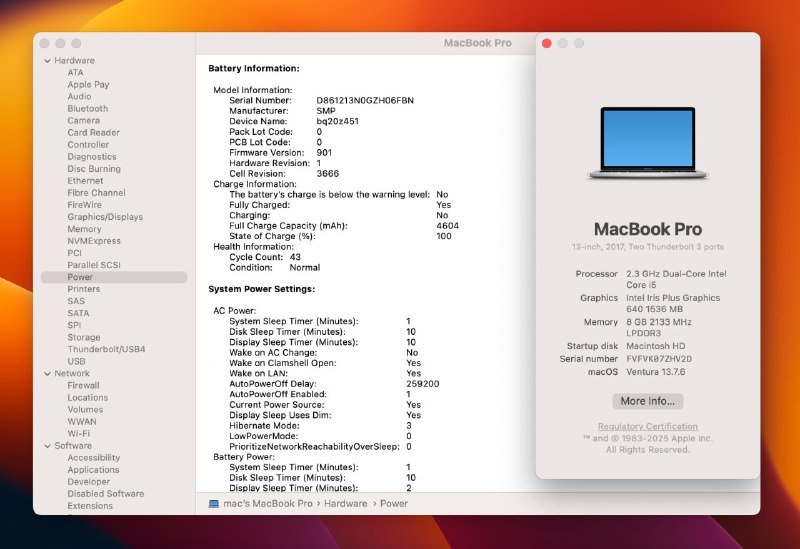
Task: Select SATA in the sidebar
Action: coord(78,313)
